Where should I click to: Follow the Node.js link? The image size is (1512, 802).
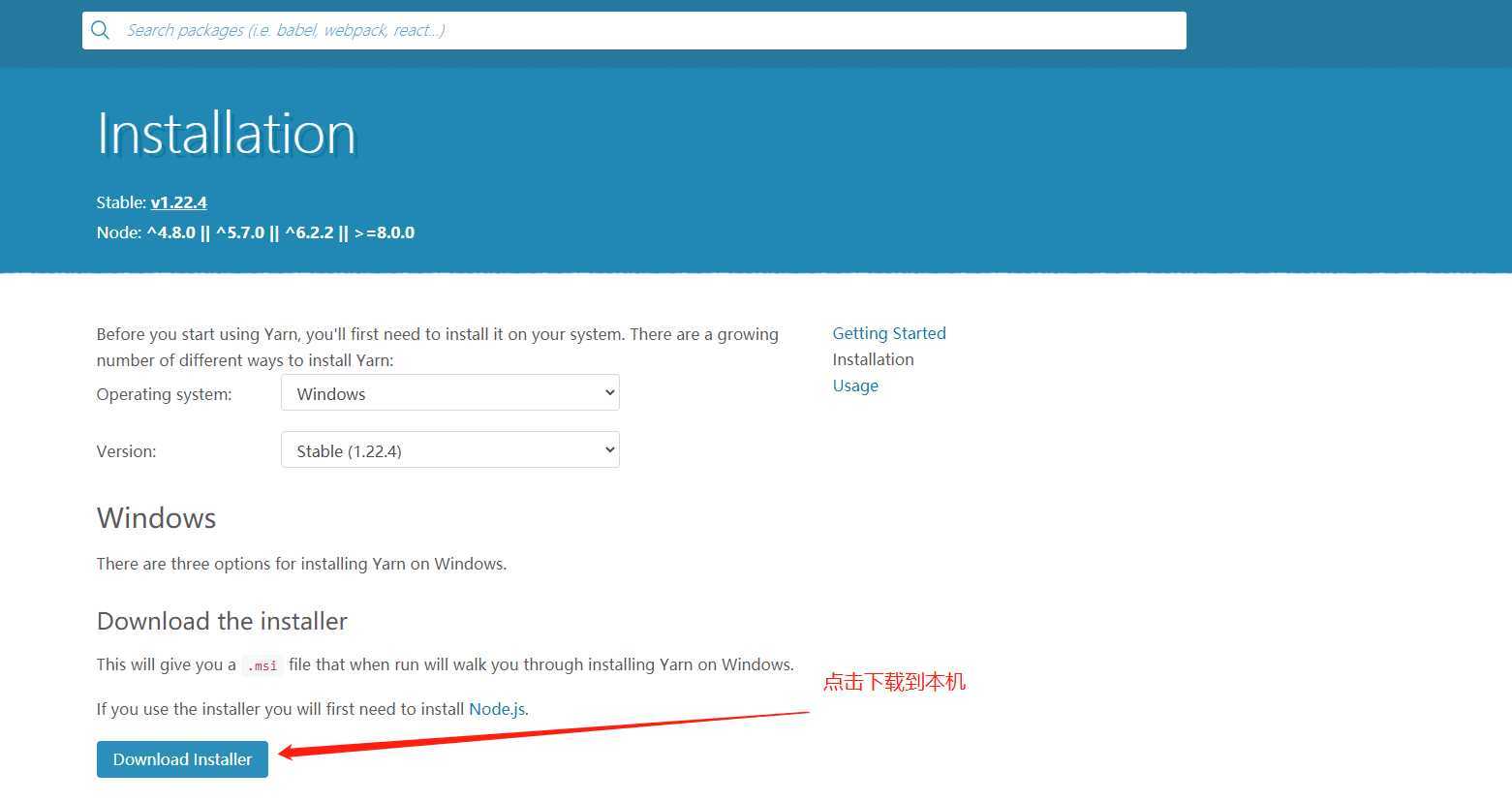497,709
